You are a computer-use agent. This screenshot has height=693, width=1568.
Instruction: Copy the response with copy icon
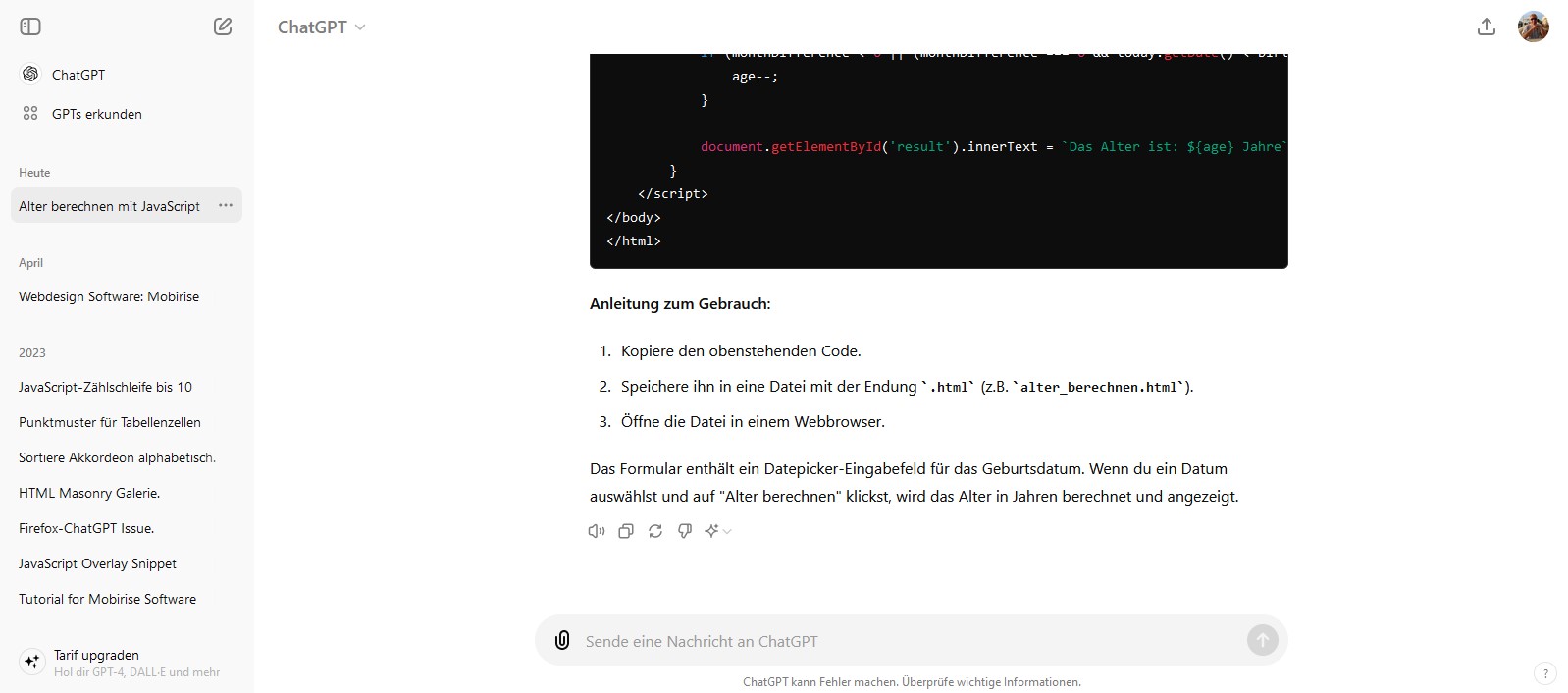click(626, 531)
